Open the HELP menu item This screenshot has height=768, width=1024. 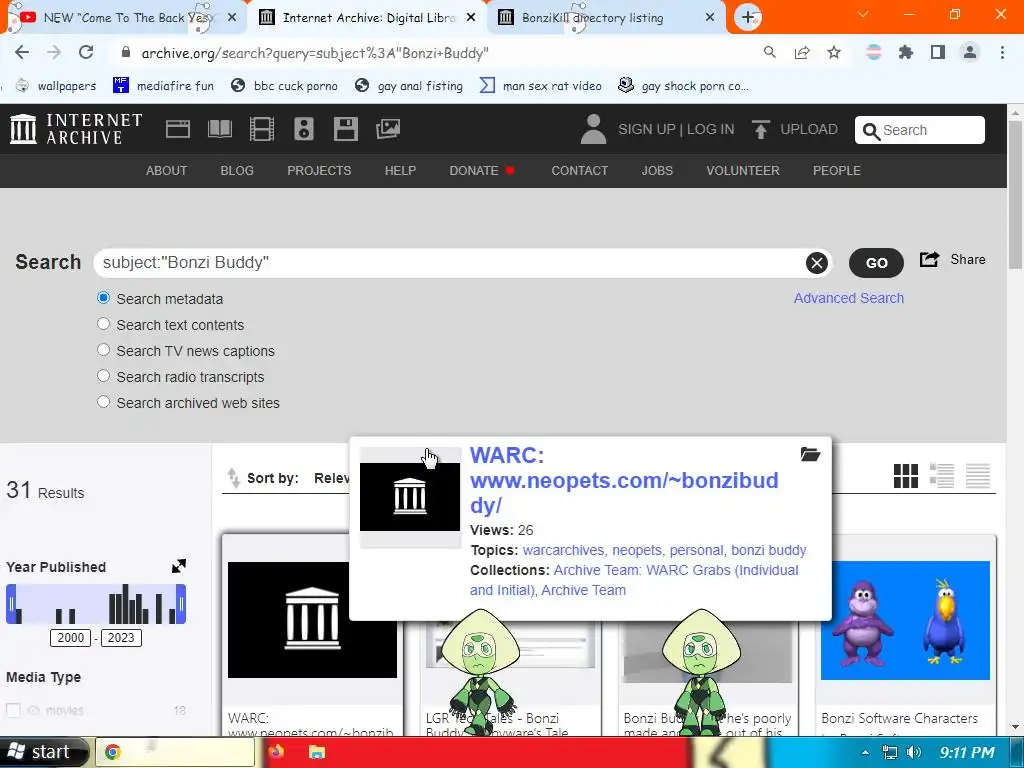(400, 170)
